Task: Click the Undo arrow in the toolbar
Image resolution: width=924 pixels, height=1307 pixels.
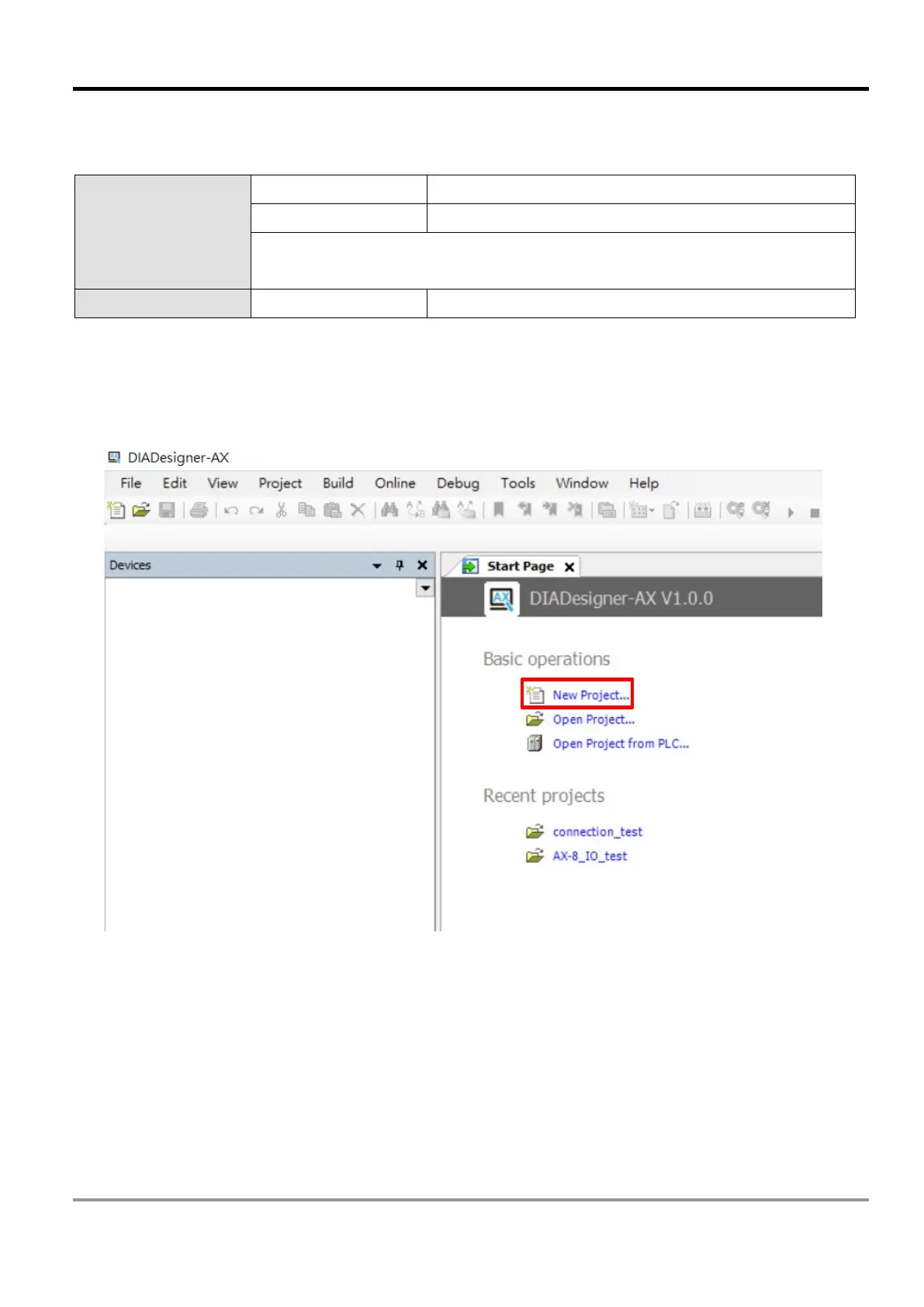Action: point(231,511)
